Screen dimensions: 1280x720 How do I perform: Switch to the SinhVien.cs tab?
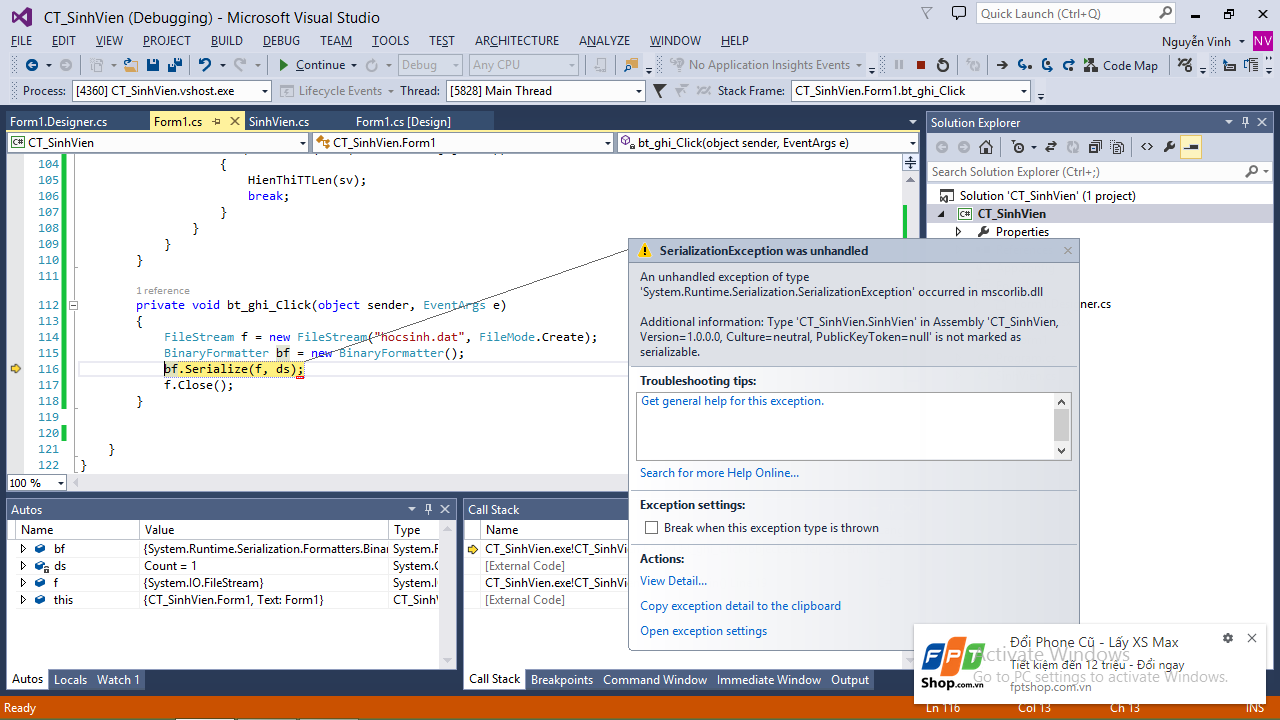click(x=279, y=122)
